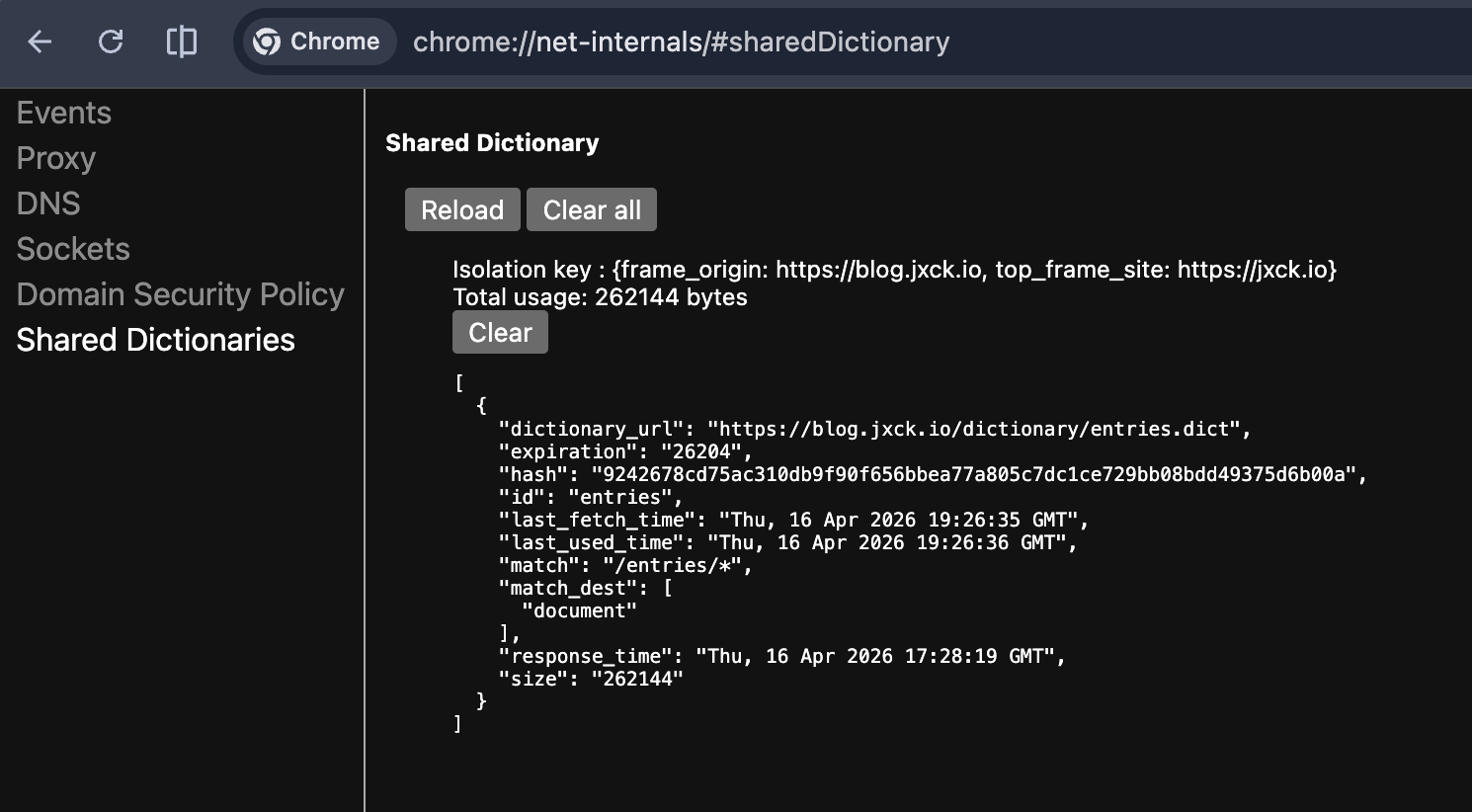Click Clear all to remove every dictionary
Screen dimensions: 1472x812
[x=592, y=209]
